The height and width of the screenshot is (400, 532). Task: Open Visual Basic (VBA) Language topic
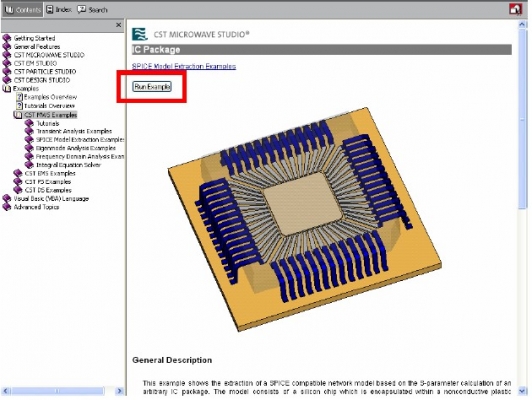pos(51,198)
